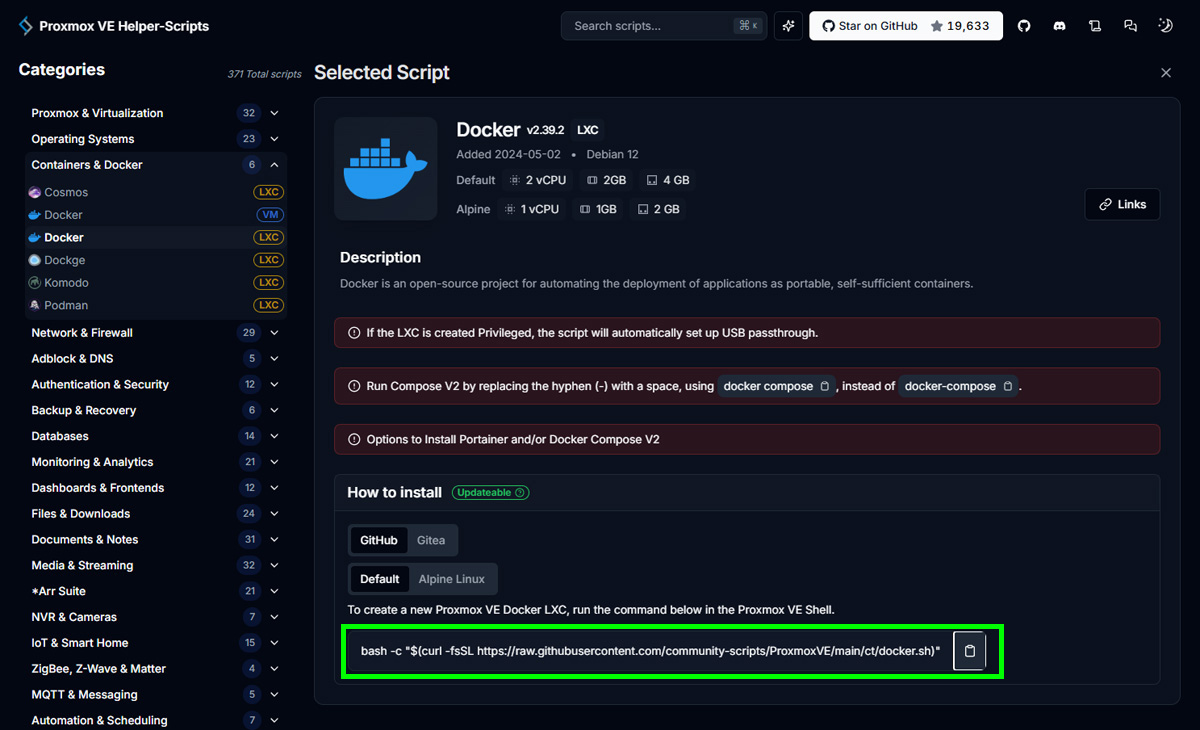1200x730 pixels.
Task: Expand Authentication & Security category
Action: point(156,385)
